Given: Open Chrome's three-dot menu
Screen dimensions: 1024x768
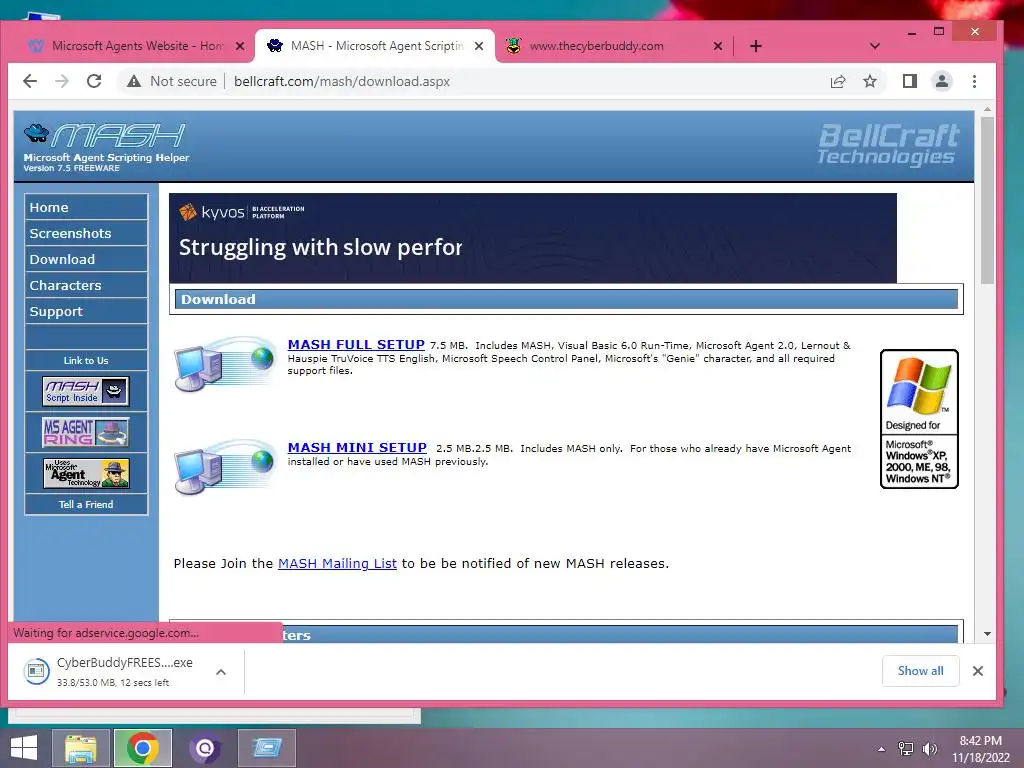Looking at the screenshot, I should [974, 81].
